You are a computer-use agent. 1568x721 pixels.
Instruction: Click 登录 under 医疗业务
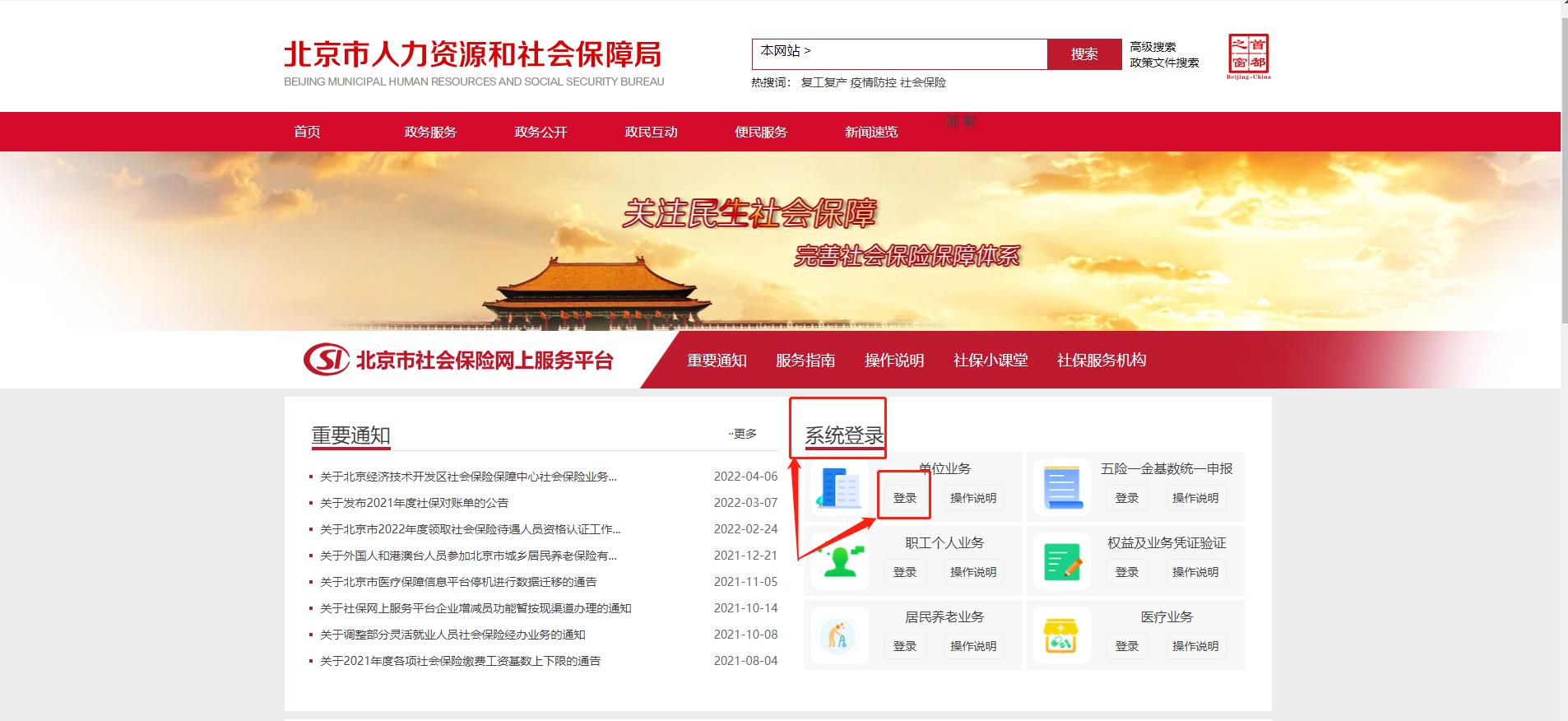[1127, 646]
